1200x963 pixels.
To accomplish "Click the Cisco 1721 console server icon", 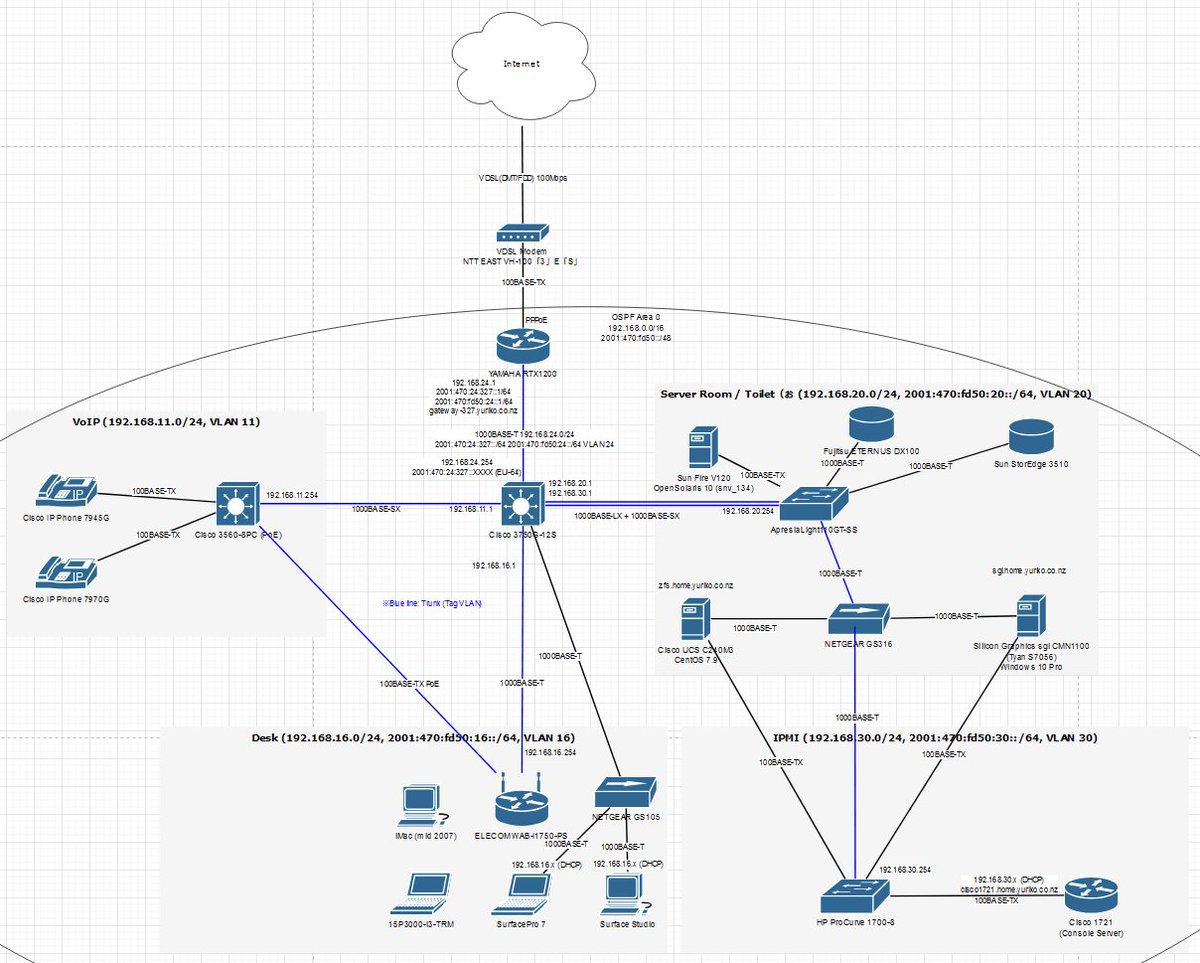I will [x=1091, y=893].
